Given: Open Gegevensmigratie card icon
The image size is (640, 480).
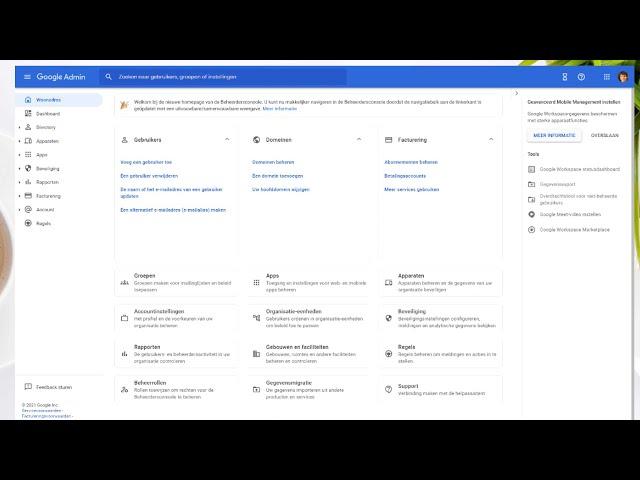Looking at the screenshot, I should pos(256,390).
